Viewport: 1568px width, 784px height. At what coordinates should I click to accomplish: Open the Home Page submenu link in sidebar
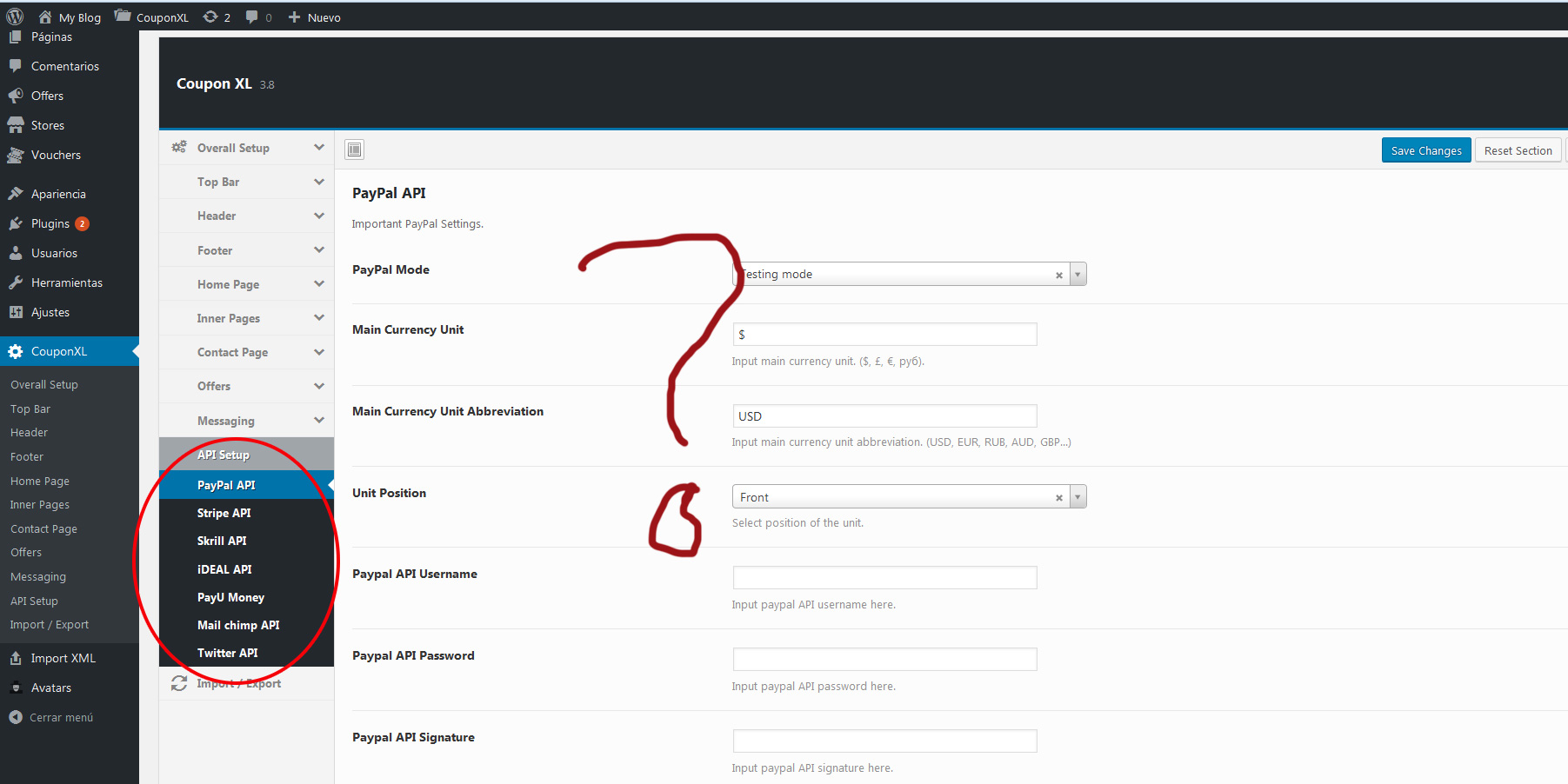(40, 481)
